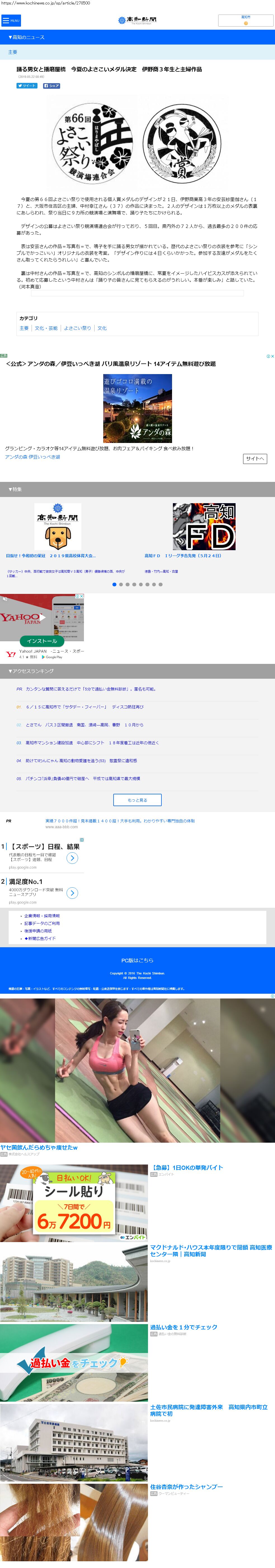This screenshot has width=275, height=1568.
Task: Open the 高知FD feature thumbnail
Action: click(204, 526)
